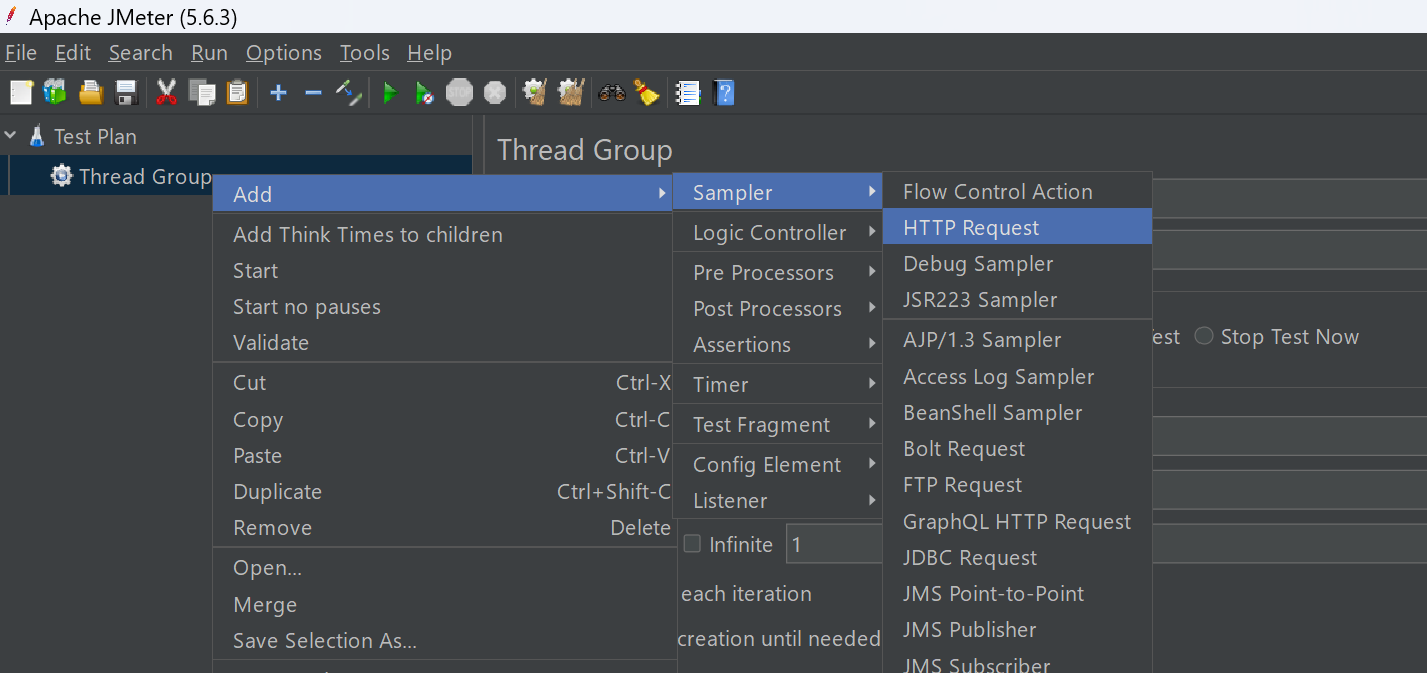Select Flow Control Action sampler
Screen dimensions: 1427x673
(x=1018, y=192)
